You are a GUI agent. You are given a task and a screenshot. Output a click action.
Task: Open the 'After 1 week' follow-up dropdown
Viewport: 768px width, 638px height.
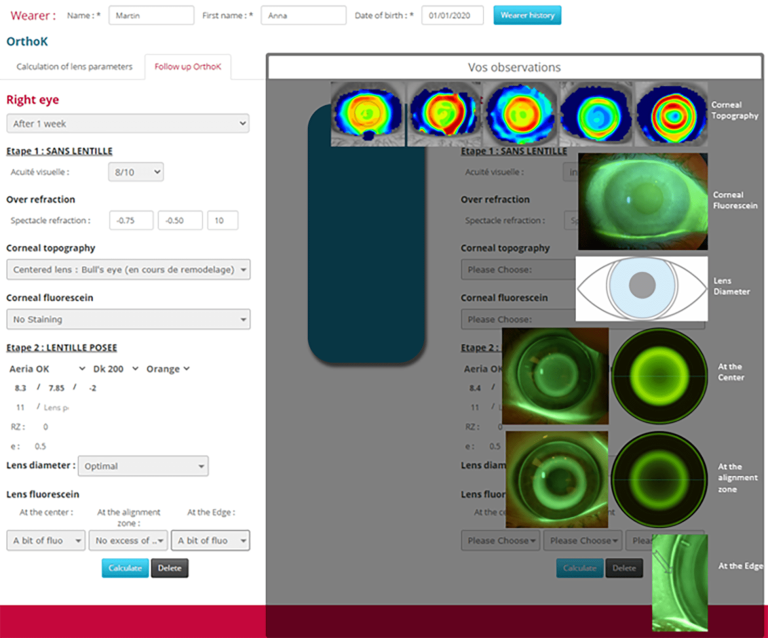(127, 124)
